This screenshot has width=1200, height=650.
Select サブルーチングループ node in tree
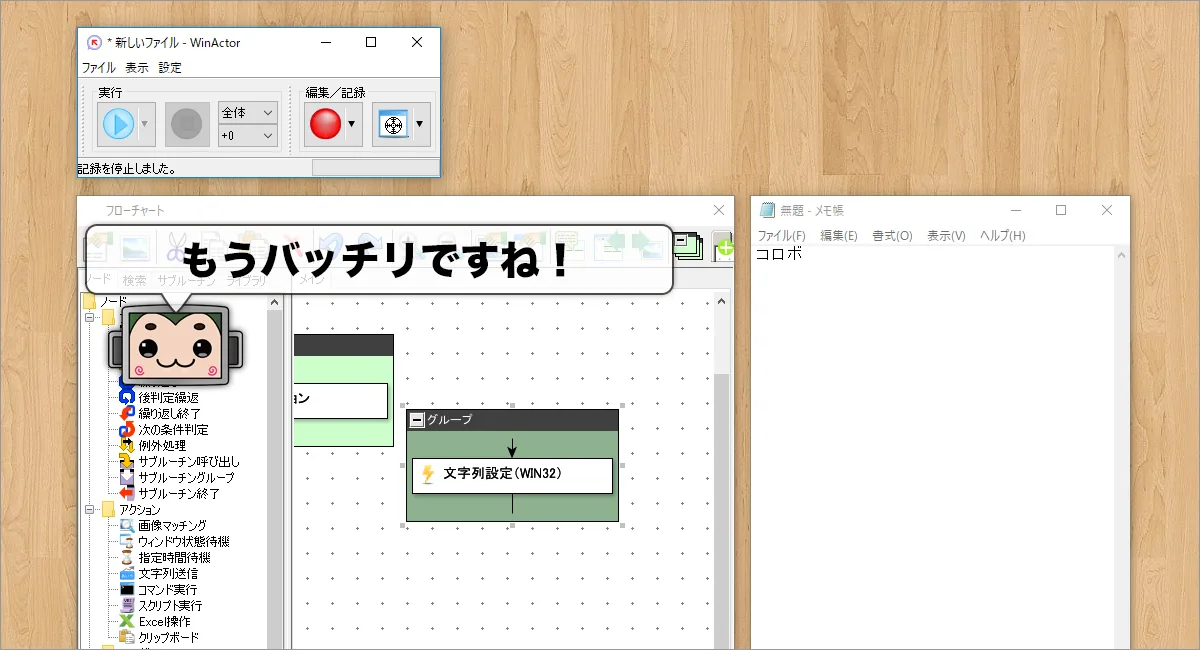179,477
